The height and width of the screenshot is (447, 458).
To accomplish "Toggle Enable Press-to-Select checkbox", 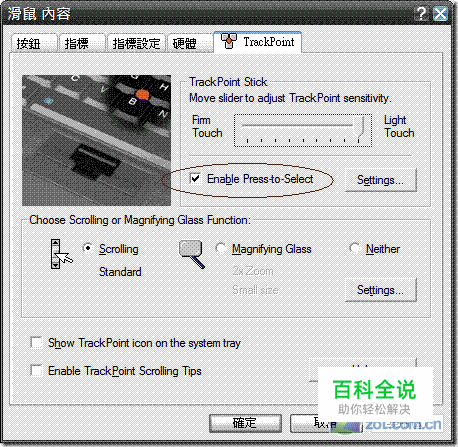I will click(195, 178).
